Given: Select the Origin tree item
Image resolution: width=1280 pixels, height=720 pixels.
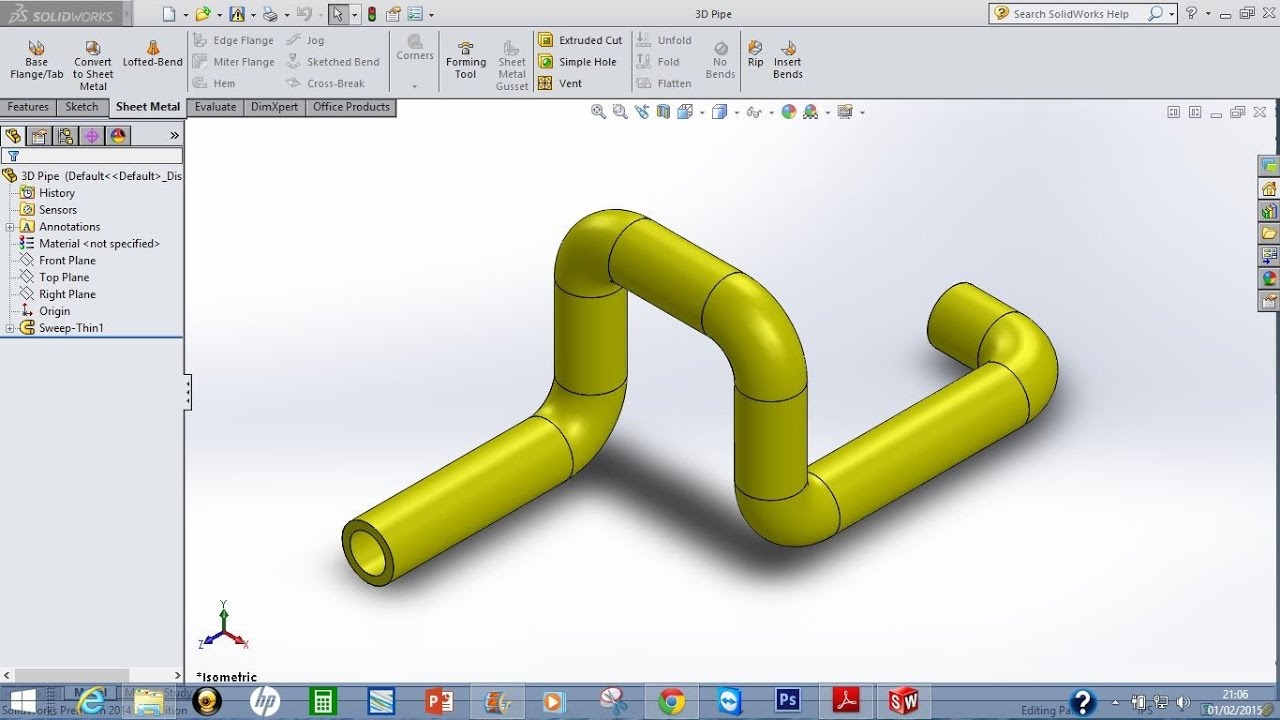Looking at the screenshot, I should click(x=46, y=311).
